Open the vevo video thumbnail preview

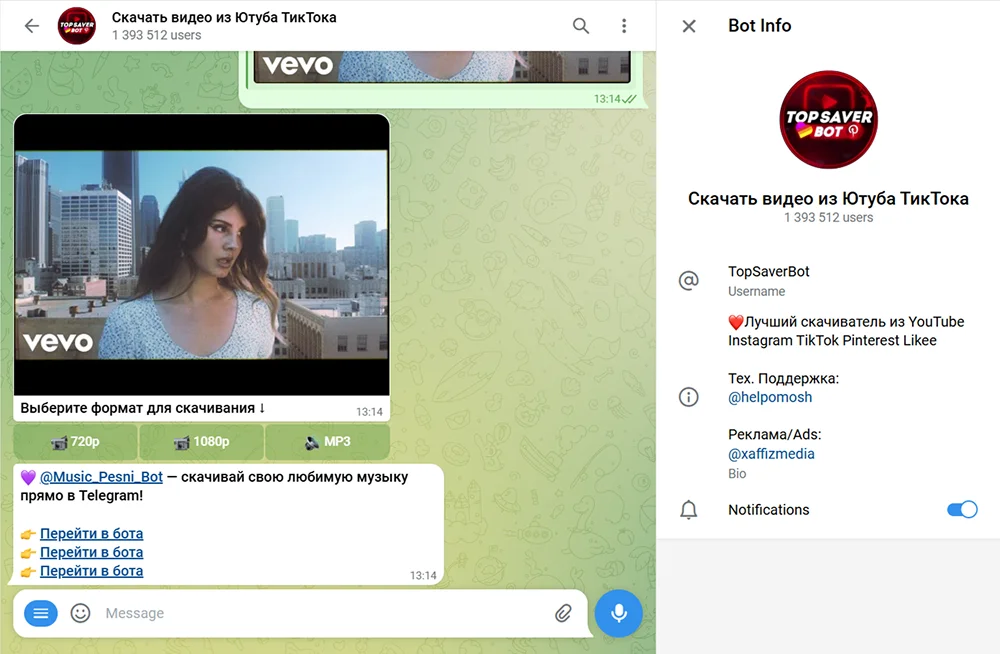pos(201,255)
